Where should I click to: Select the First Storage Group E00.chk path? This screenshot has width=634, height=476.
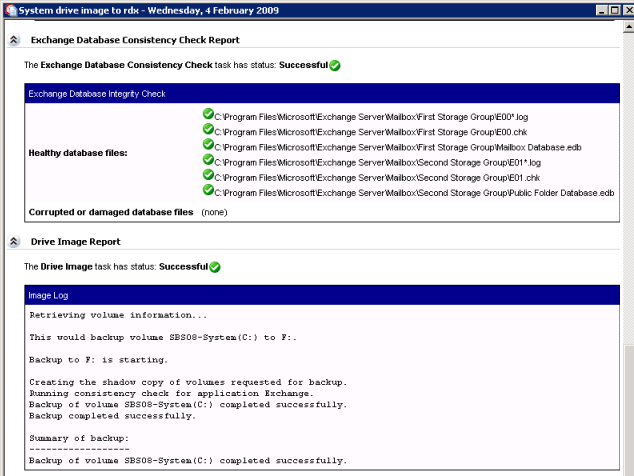coord(371,132)
